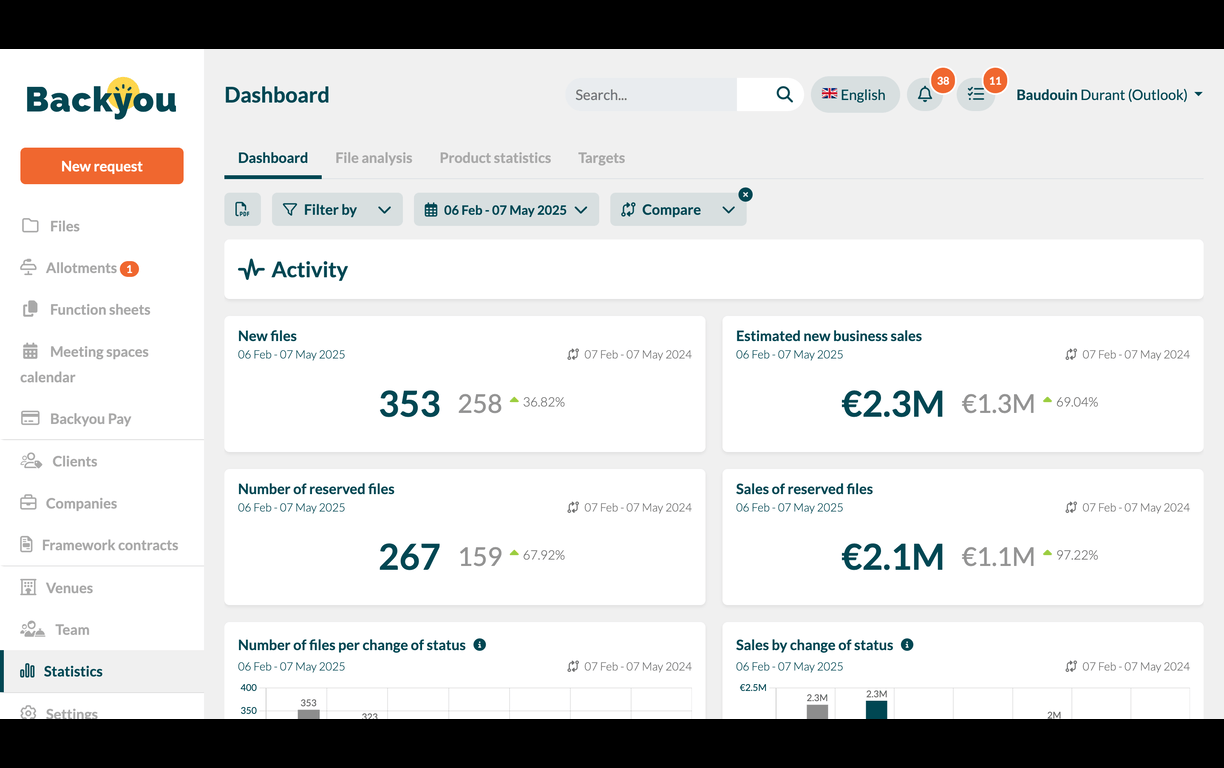Open the Filter by dropdown
Image resolution: width=1224 pixels, height=768 pixels.
pos(337,209)
